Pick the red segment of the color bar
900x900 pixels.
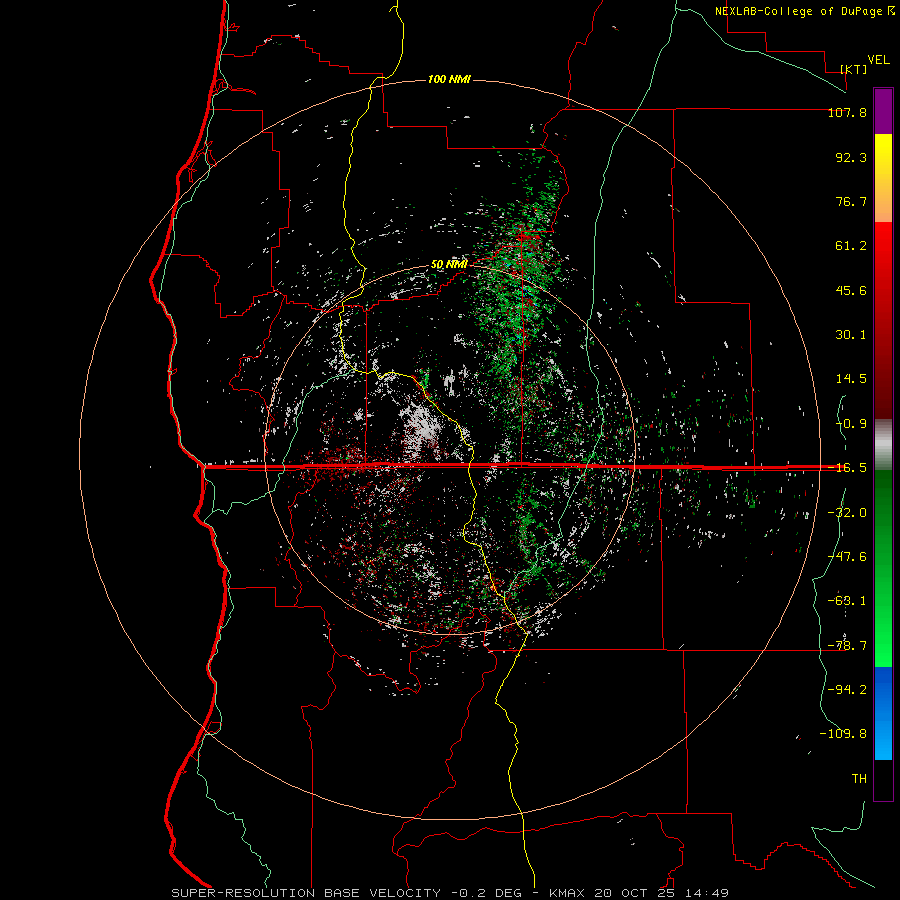coord(883,320)
